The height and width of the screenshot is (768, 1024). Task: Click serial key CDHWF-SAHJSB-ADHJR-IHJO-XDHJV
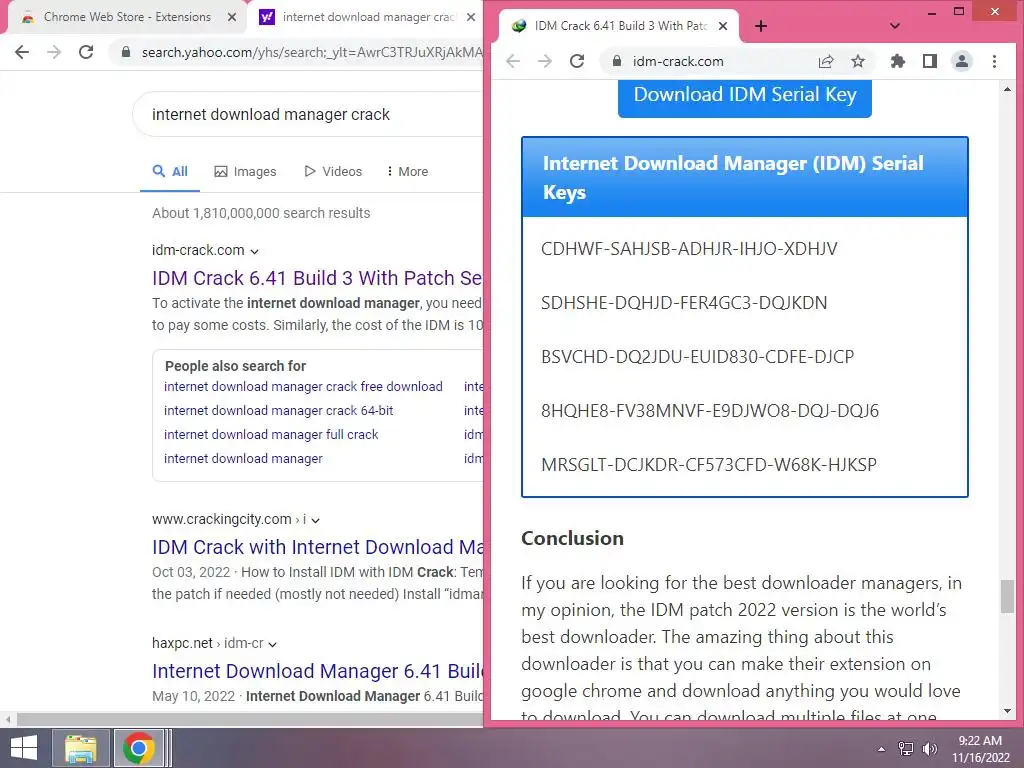click(689, 249)
